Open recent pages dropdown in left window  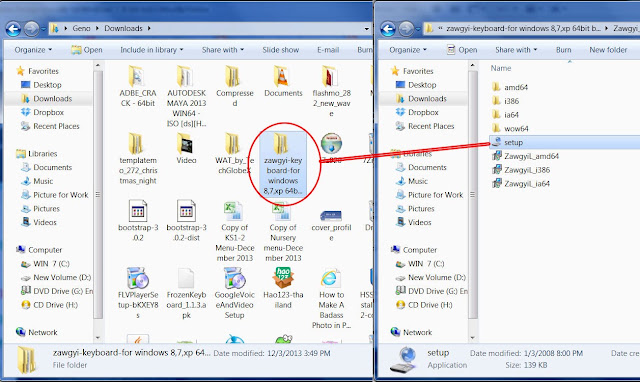click(x=43, y=29)
